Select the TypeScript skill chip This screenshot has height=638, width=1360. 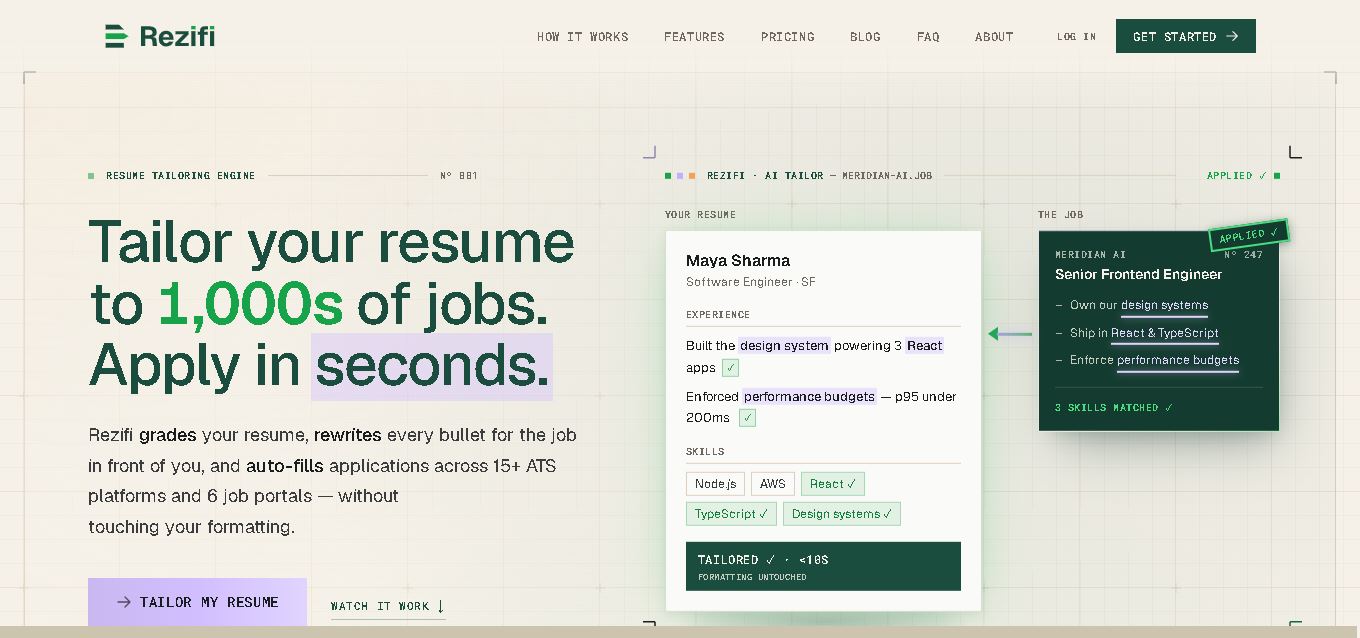pyautogui.click(x=731, y=514)
